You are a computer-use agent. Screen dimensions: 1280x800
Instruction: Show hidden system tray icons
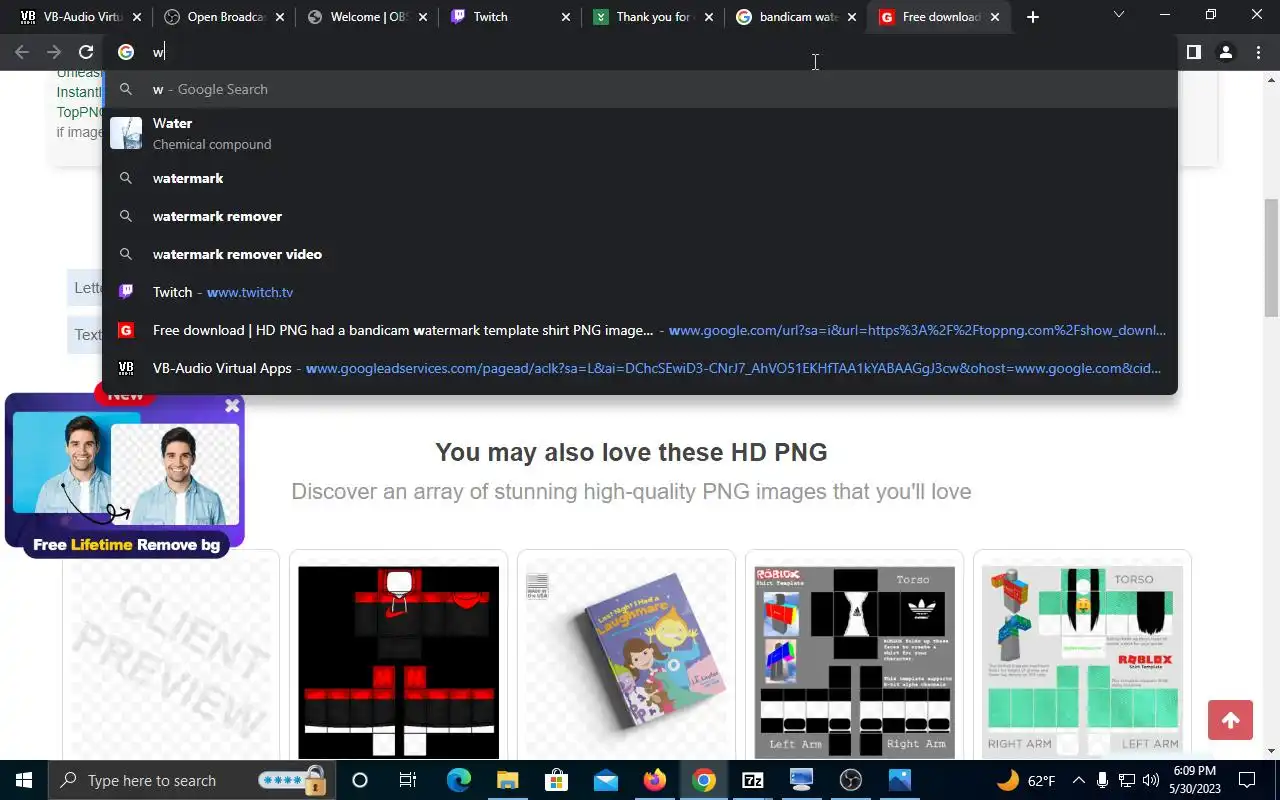1078,780
